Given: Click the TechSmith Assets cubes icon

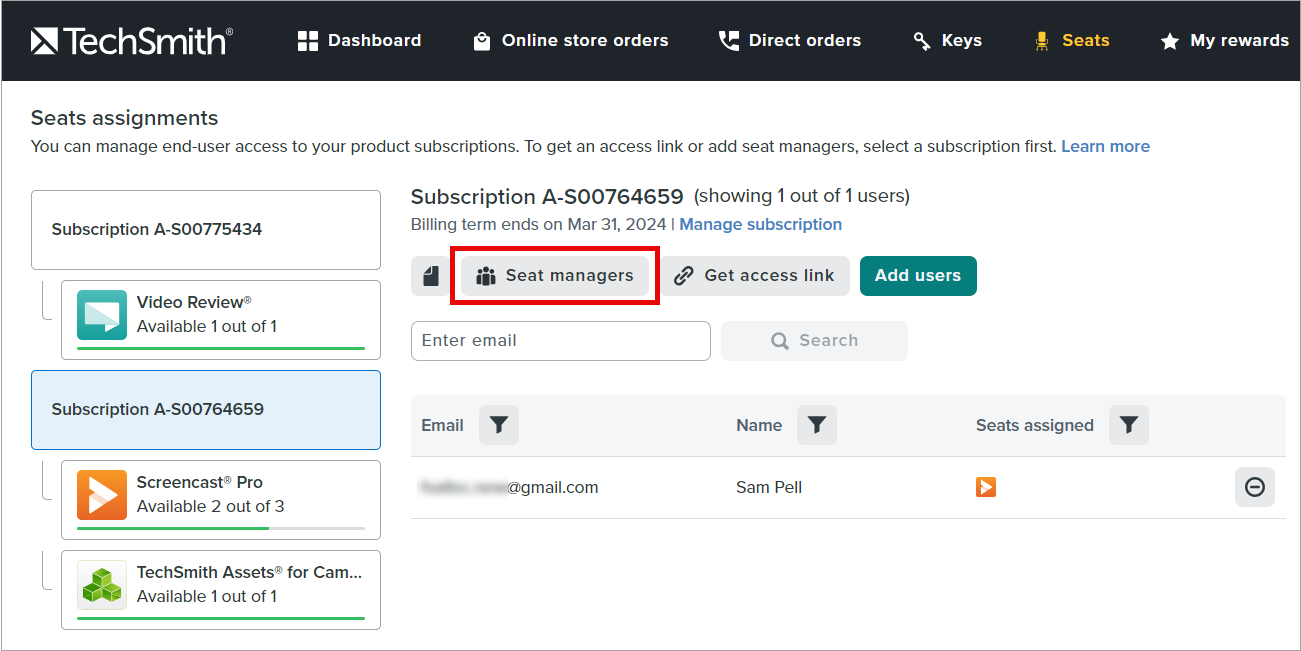Looking at the screenshot, I should [x=102, y=585].
